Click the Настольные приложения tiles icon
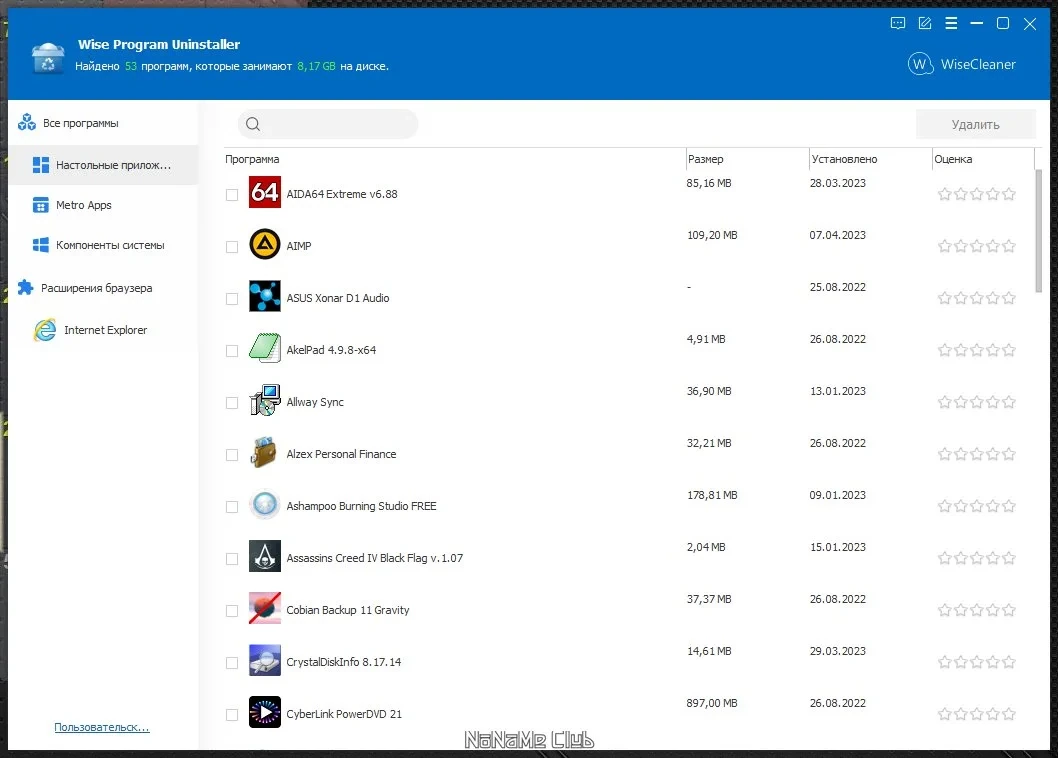This screenshot has width=1058, height=758. coord(40,165)
